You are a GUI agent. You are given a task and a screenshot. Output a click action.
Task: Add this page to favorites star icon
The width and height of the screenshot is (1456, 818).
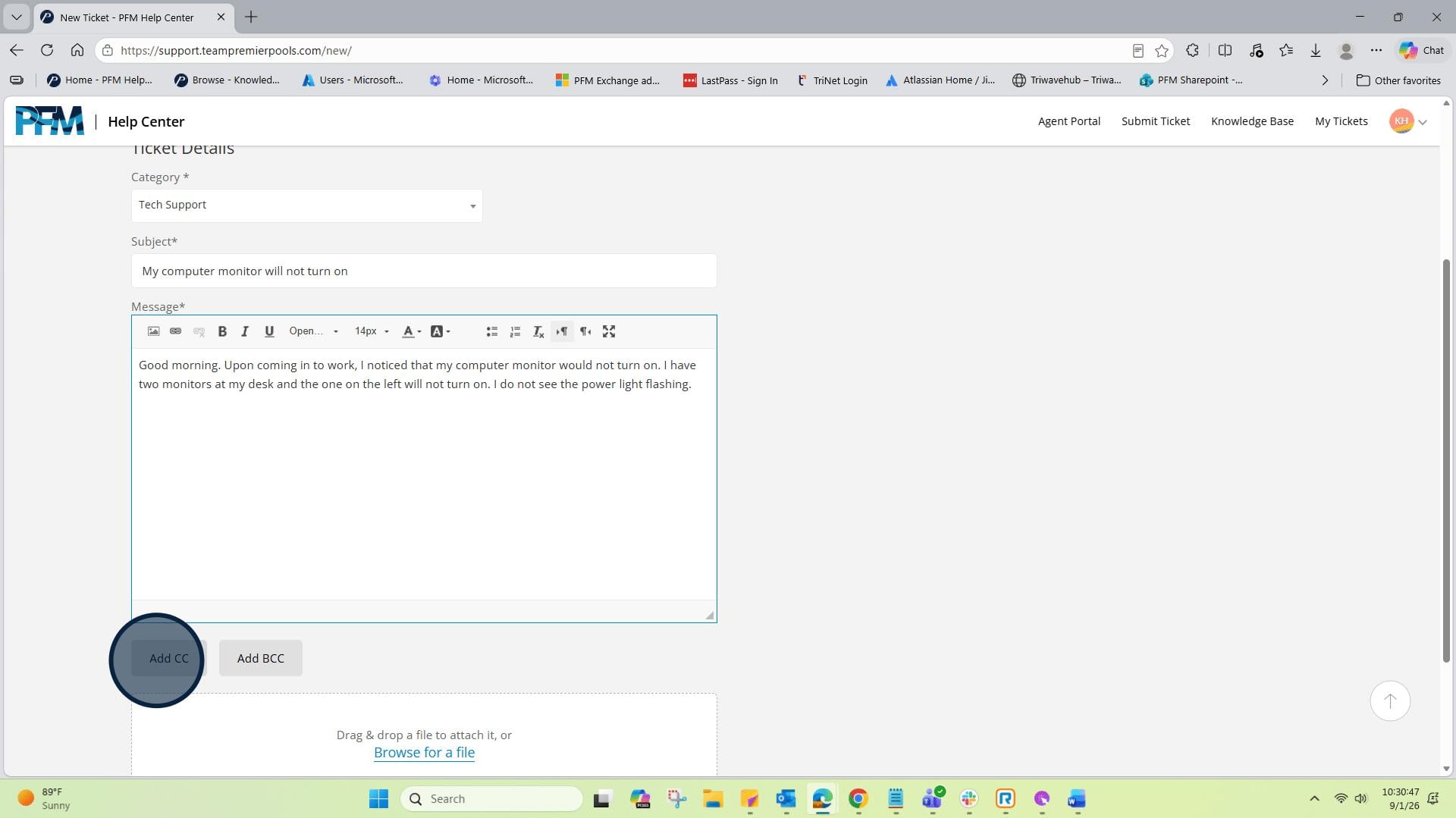tap(1161, 50)
